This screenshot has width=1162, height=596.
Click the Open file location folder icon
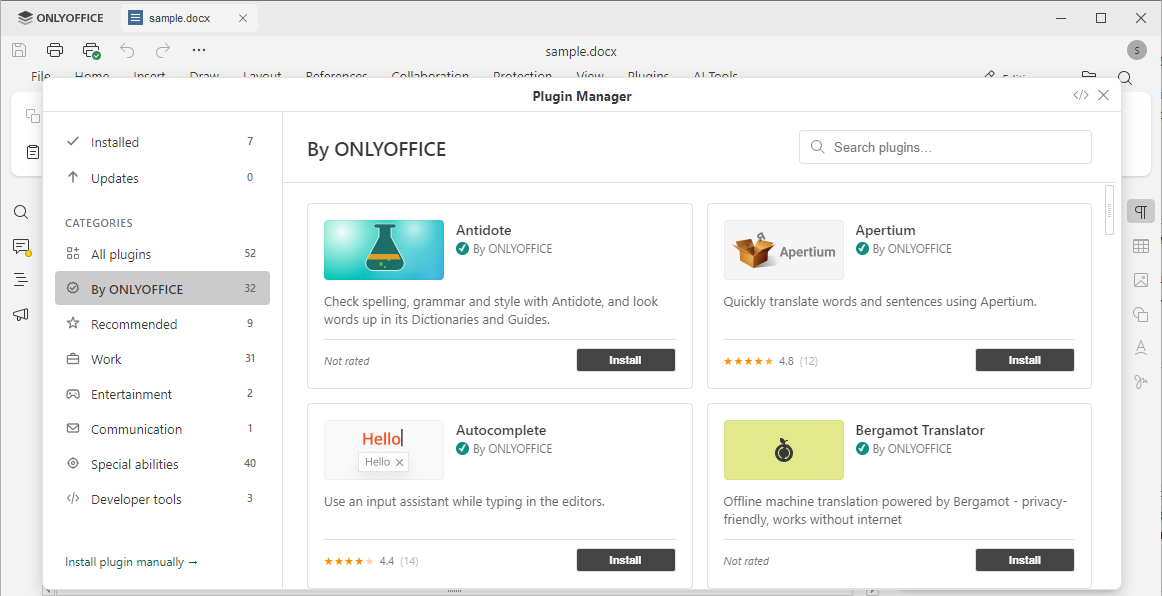pyautogui.click(x=1088, y=76)
